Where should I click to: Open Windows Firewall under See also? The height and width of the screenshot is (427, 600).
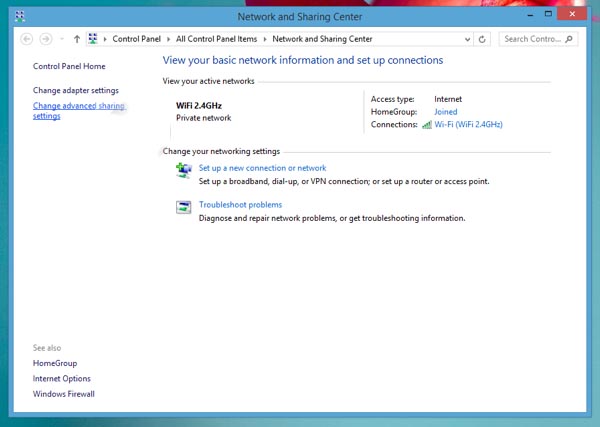[x=64, y=394]
